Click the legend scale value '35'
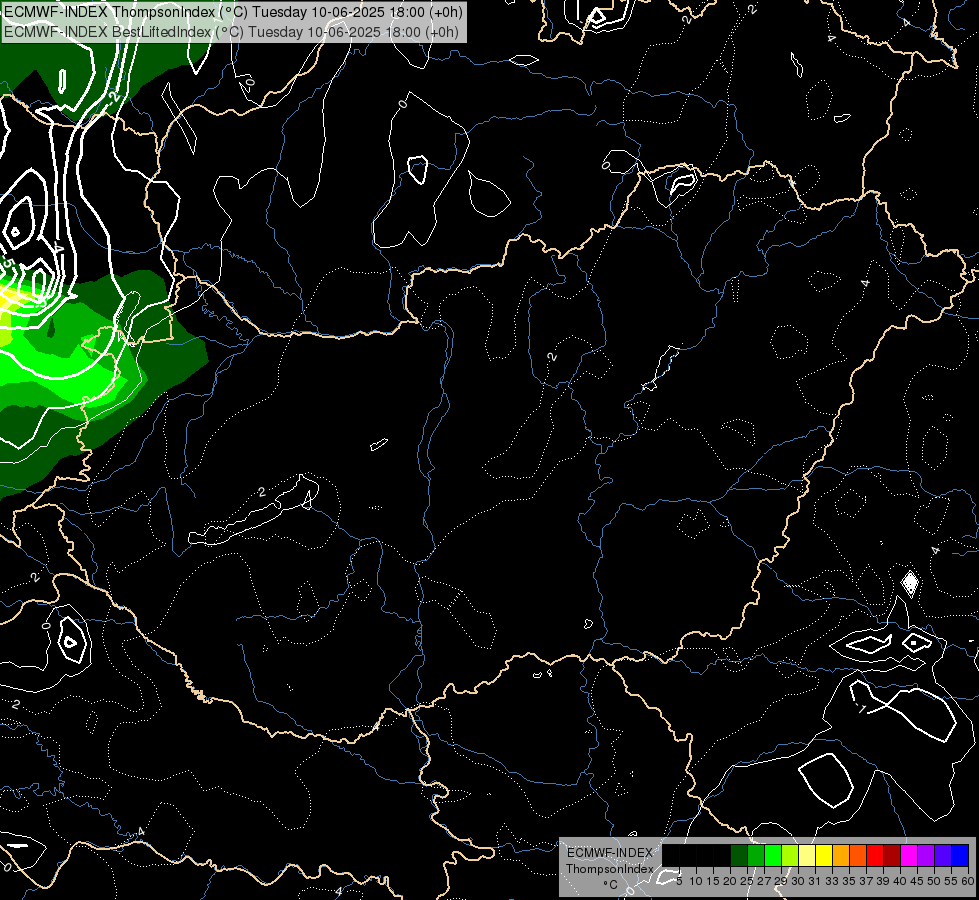 coord(849,881)
